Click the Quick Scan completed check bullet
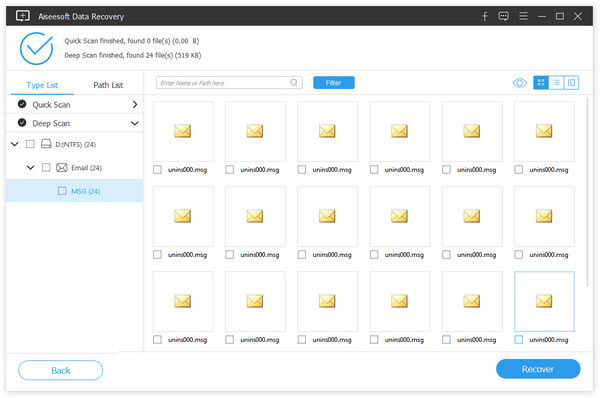Viewport: 600px width, 398px height. pyautogui.click(x=22, y=104)
